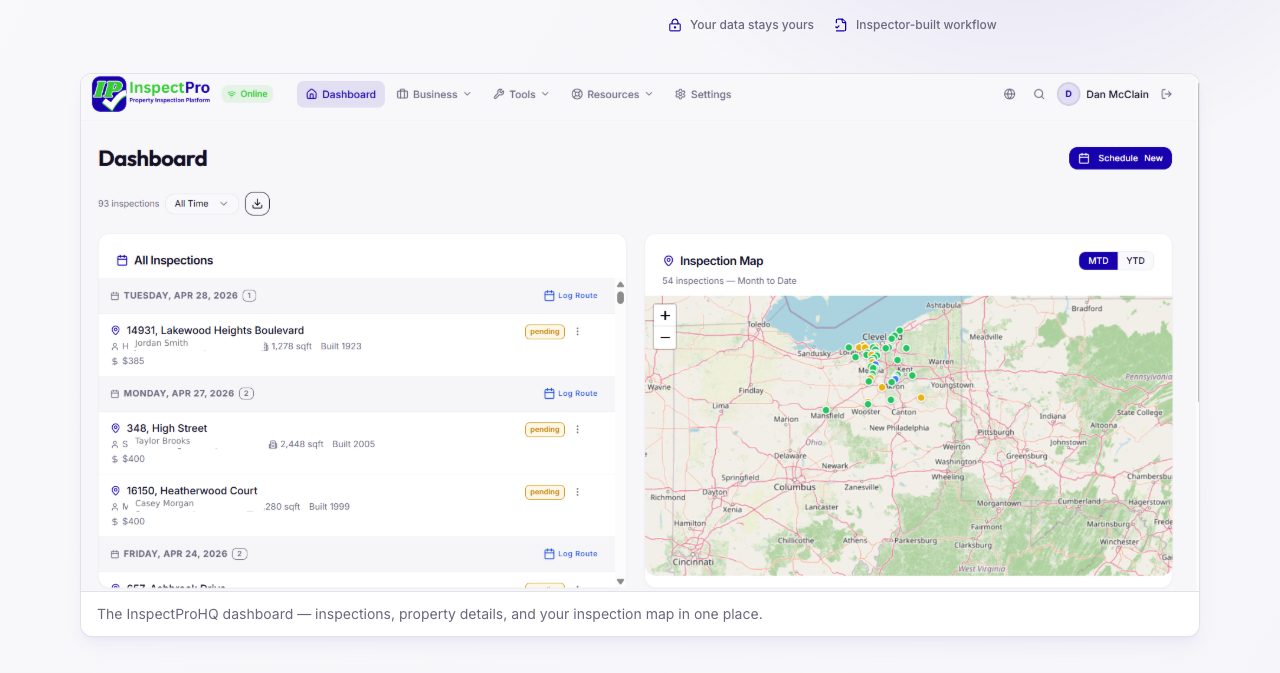Click the Jordan Smith client name
The width and height of the screenshot is (1280, 673).
pyautogui.click(x=161, y=343)
